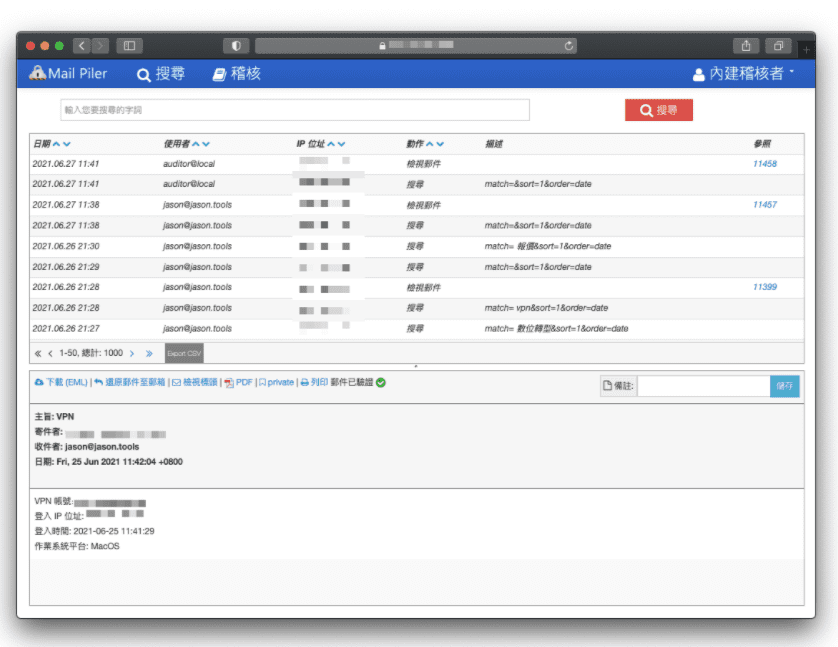Open the Mail Piler home logo
Screen dimensions: 838x647
[x=68, y=73]
